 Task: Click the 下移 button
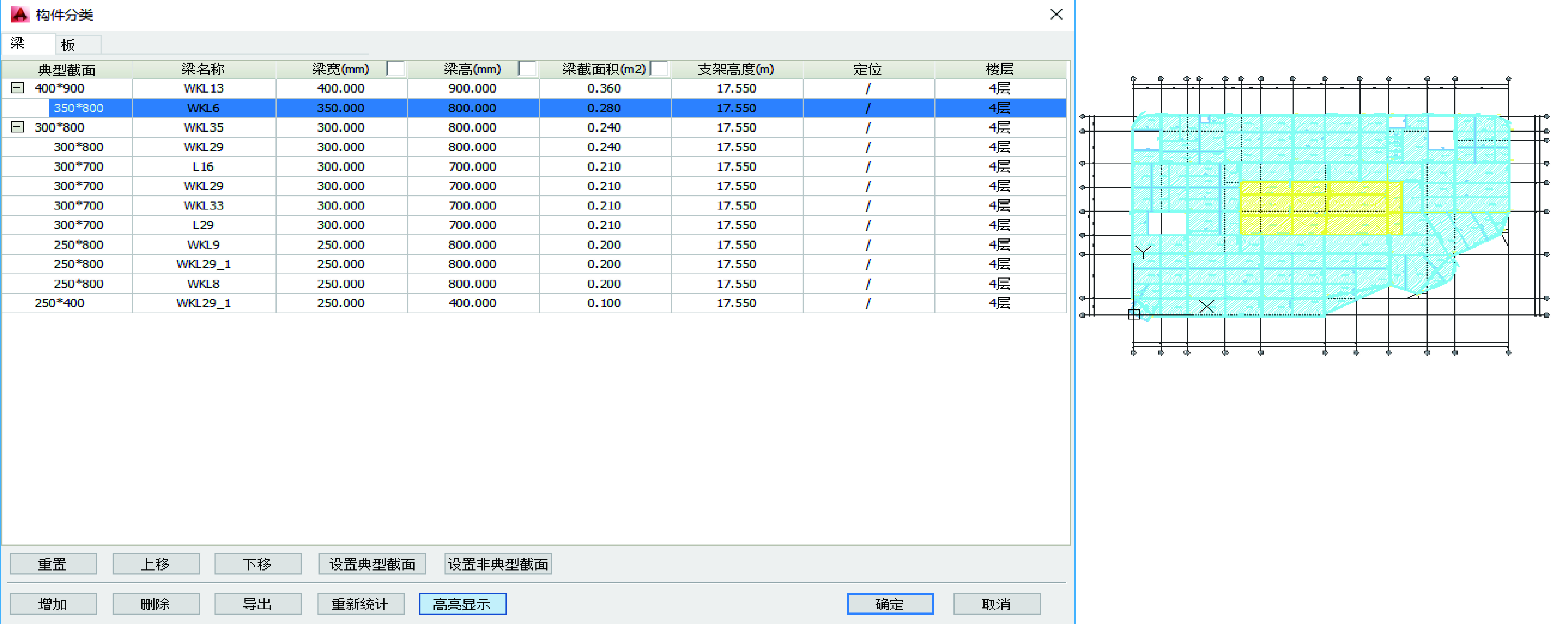(x=258, y=564)
